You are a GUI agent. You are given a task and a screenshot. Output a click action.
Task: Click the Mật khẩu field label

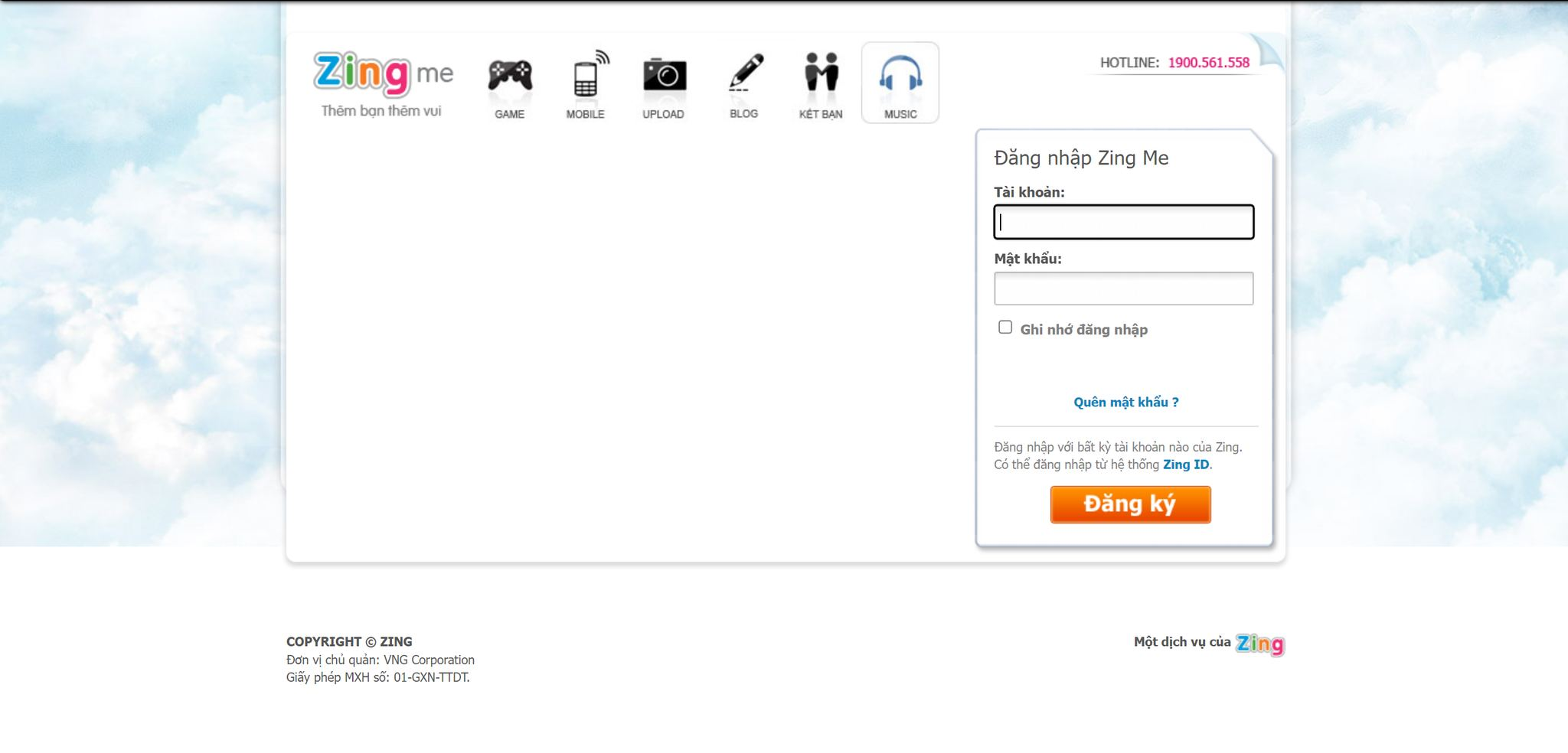1027,259
